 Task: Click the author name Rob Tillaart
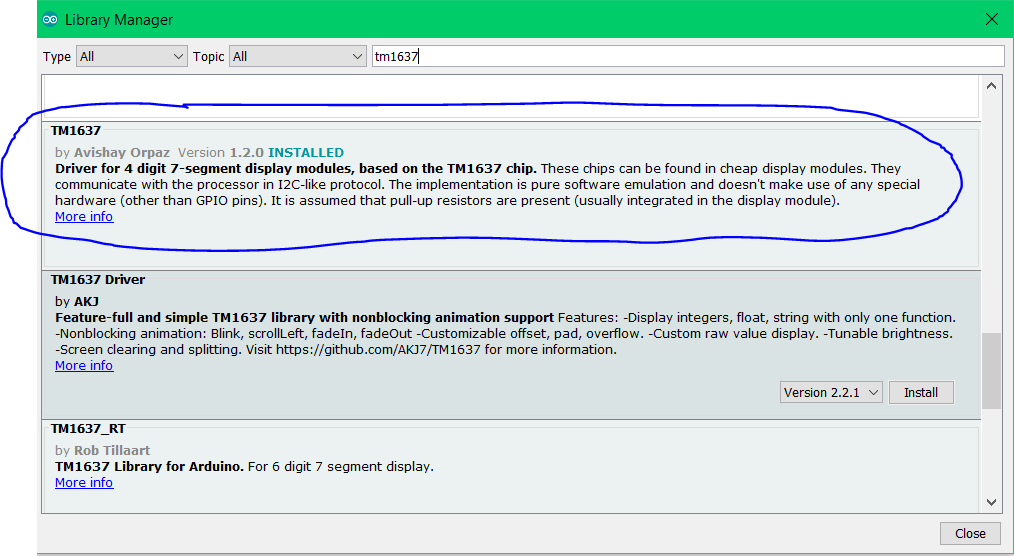click(x=112, y=451)
